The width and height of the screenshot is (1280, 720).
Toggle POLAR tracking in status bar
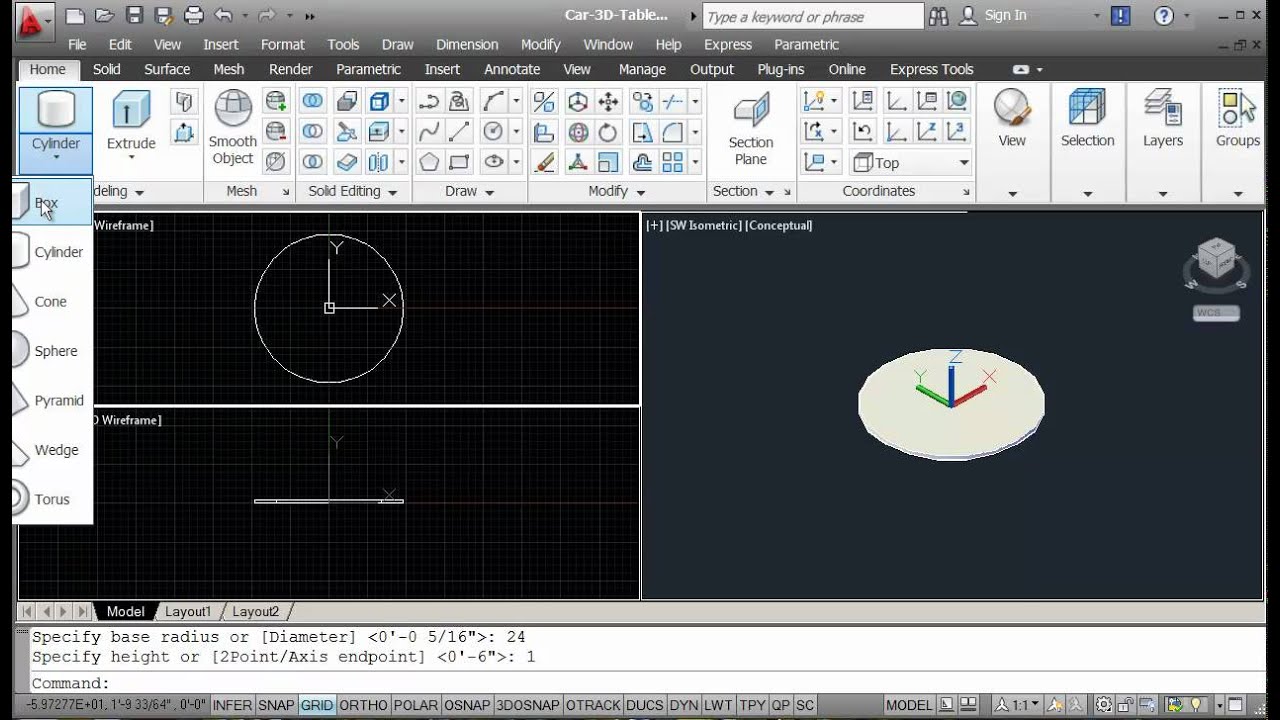[x=415, y=705]
